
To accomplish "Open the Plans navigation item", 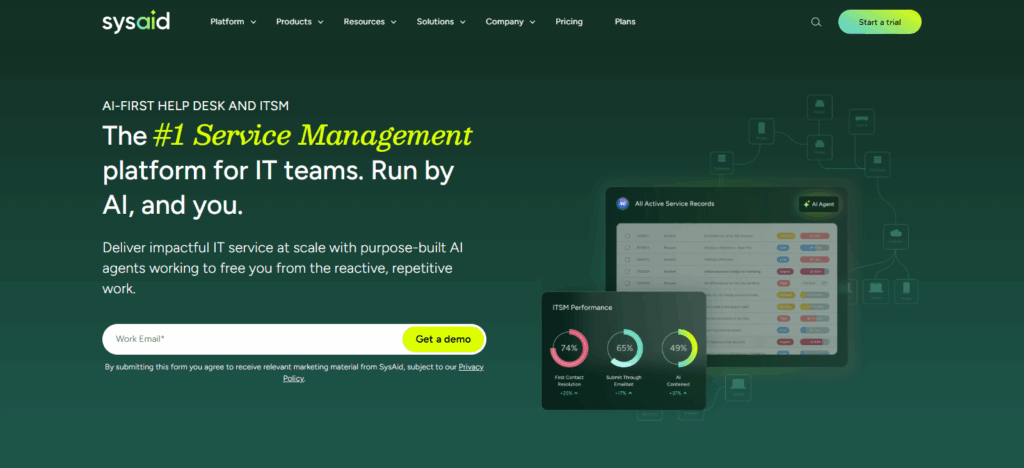I will 625,22.
